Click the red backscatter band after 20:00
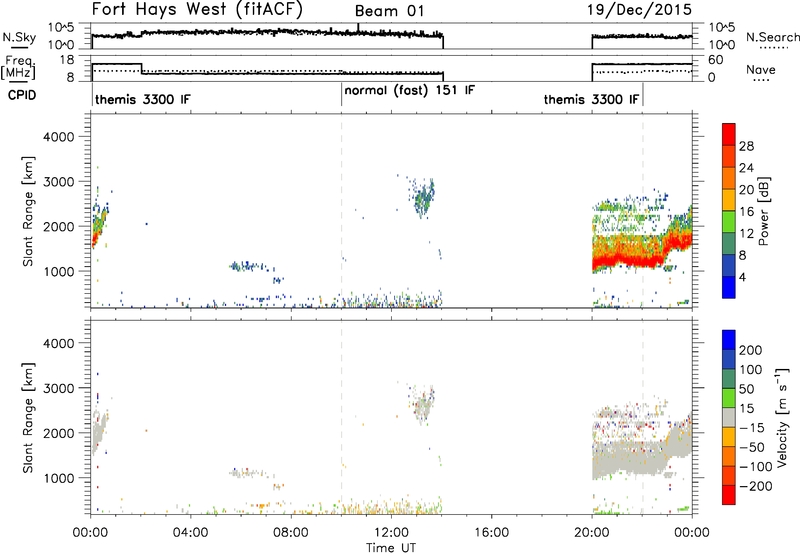 tap(628, 261)
